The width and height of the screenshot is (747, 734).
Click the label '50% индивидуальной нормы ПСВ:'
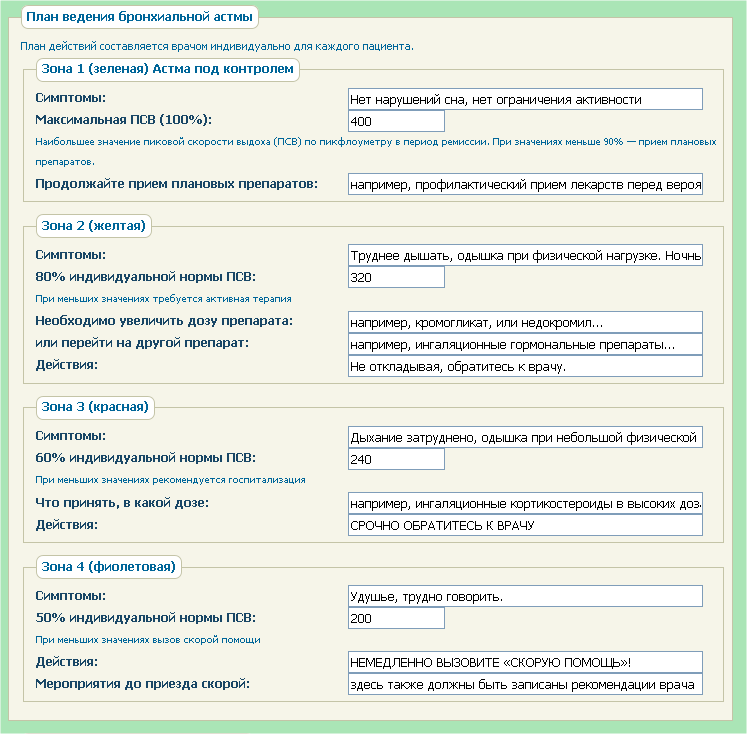click(x=145, y=618)
